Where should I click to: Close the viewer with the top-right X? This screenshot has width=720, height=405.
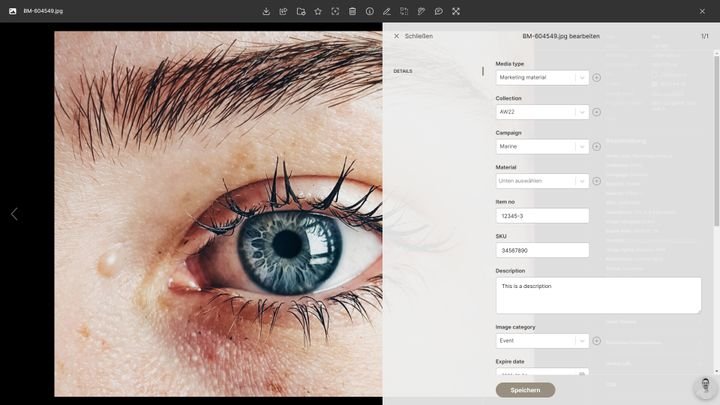(702, 11)
